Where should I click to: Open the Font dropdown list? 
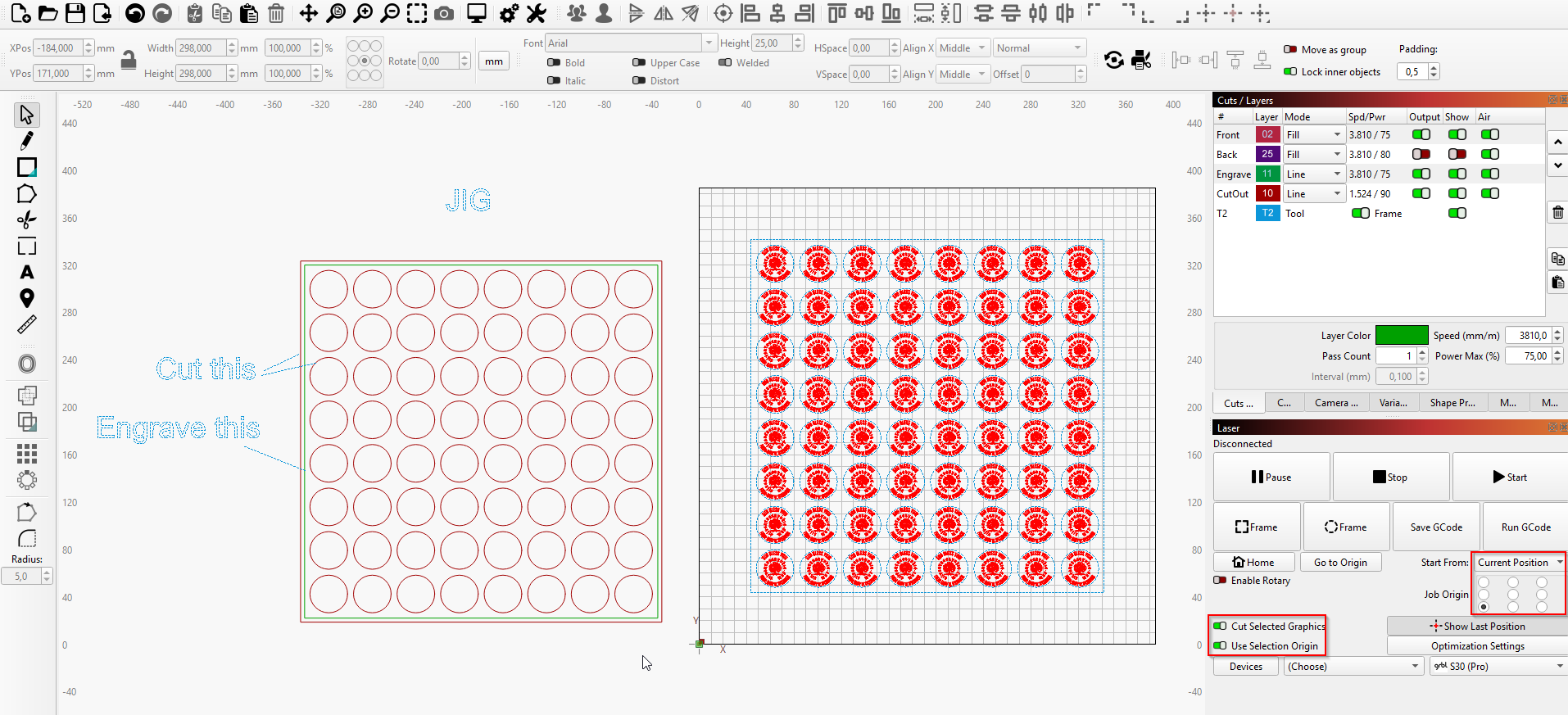[708, 43]
